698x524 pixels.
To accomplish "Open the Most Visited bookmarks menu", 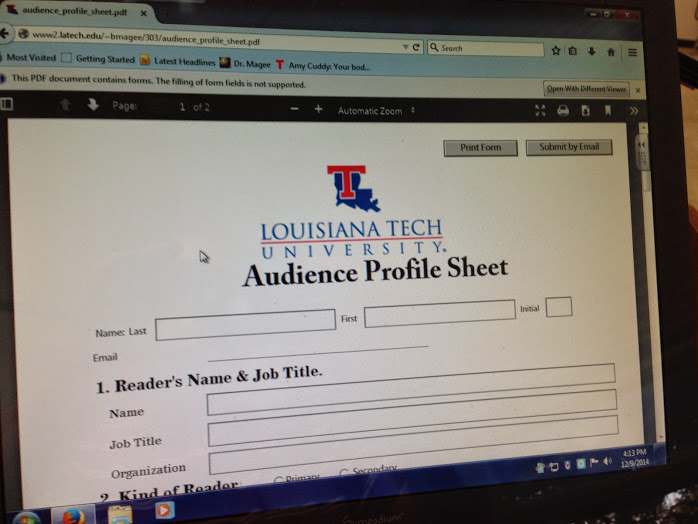I will pyautogui.click(x=28, y=57).
